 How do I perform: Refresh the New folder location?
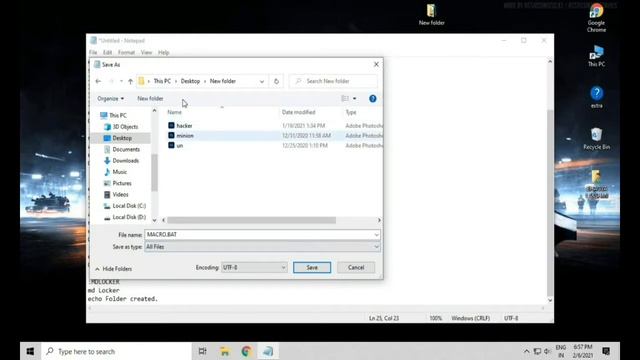point(276,81)
